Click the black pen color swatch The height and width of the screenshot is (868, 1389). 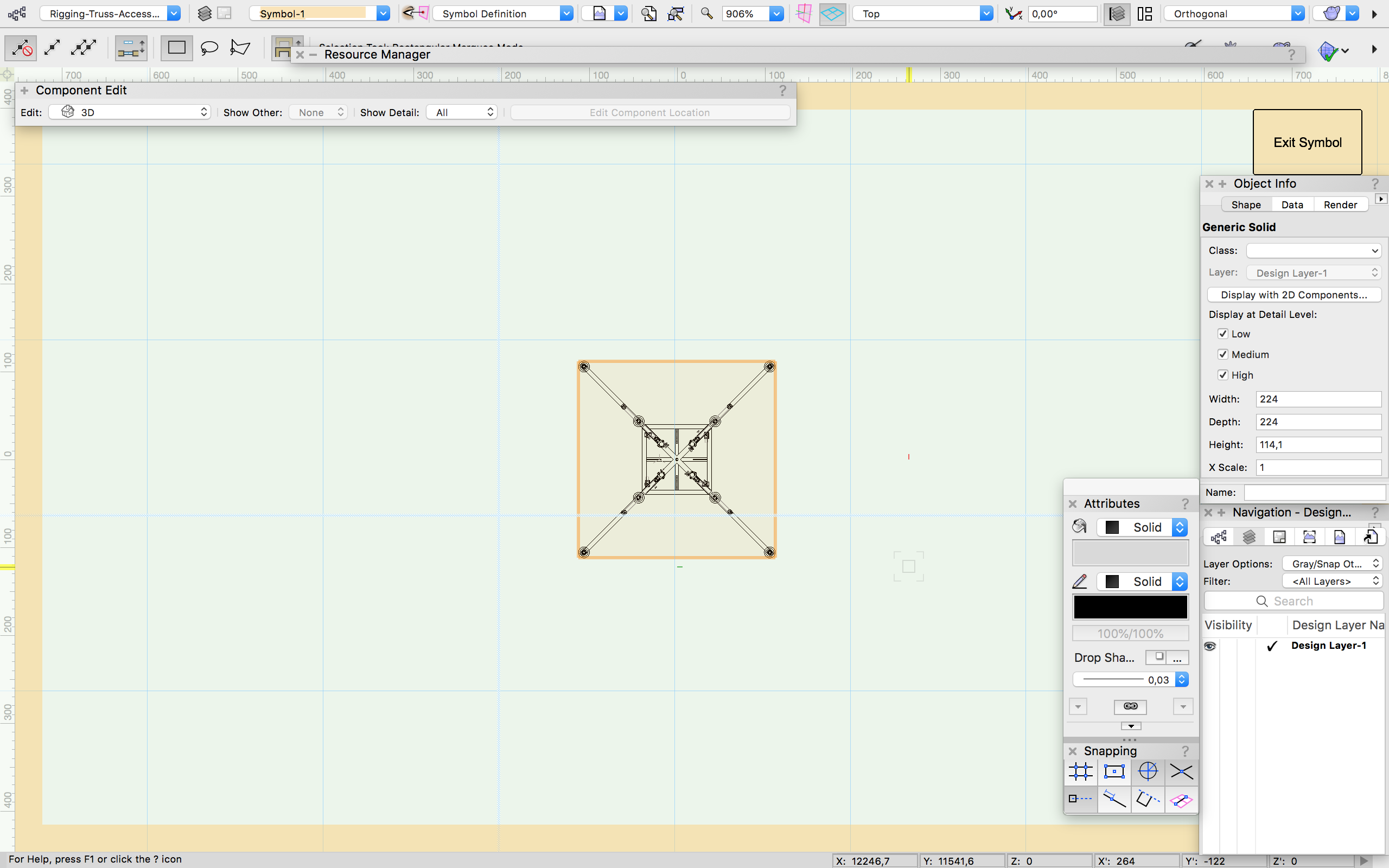click(1130, 608)
